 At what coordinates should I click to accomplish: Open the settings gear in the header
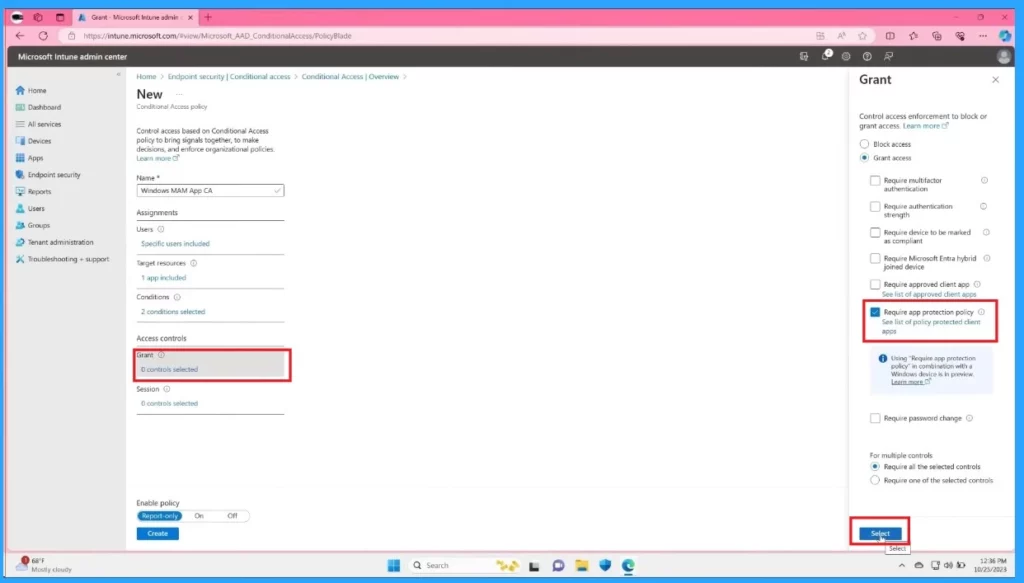click(846, 57)
